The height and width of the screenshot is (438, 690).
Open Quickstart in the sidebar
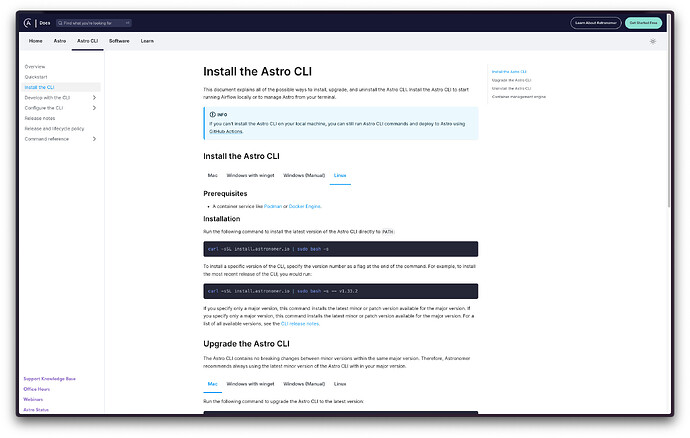(x=36, y=77)
